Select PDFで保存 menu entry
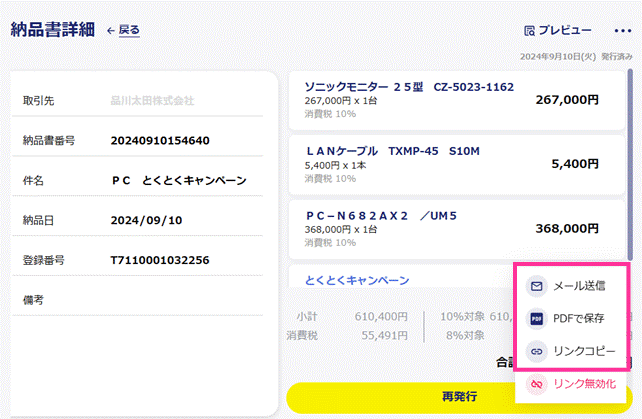Image resolution: width=642 pixels, height=419 pixels. pyautogui.click(x=571, y=318)
